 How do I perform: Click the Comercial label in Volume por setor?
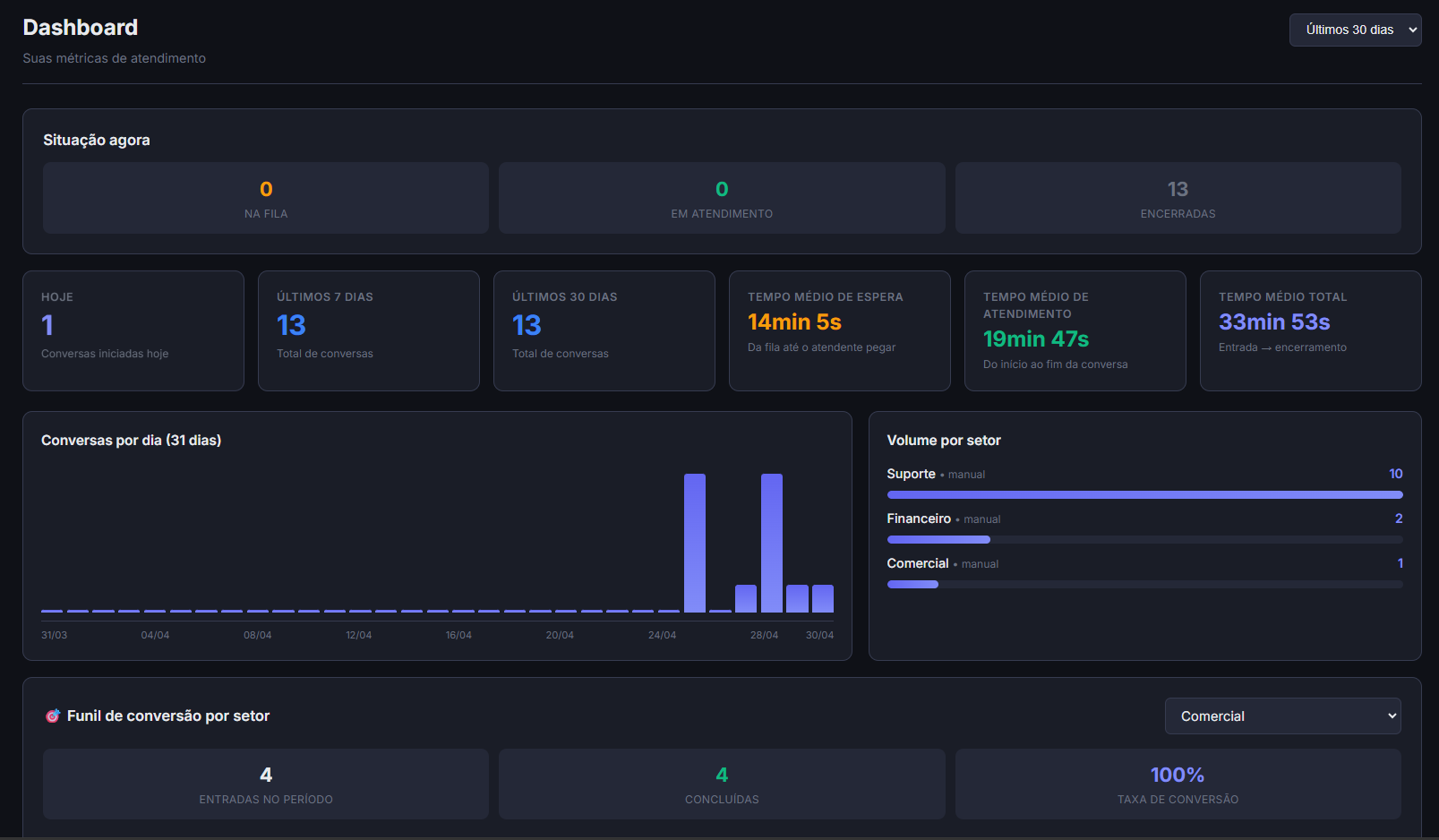point(918,563)
